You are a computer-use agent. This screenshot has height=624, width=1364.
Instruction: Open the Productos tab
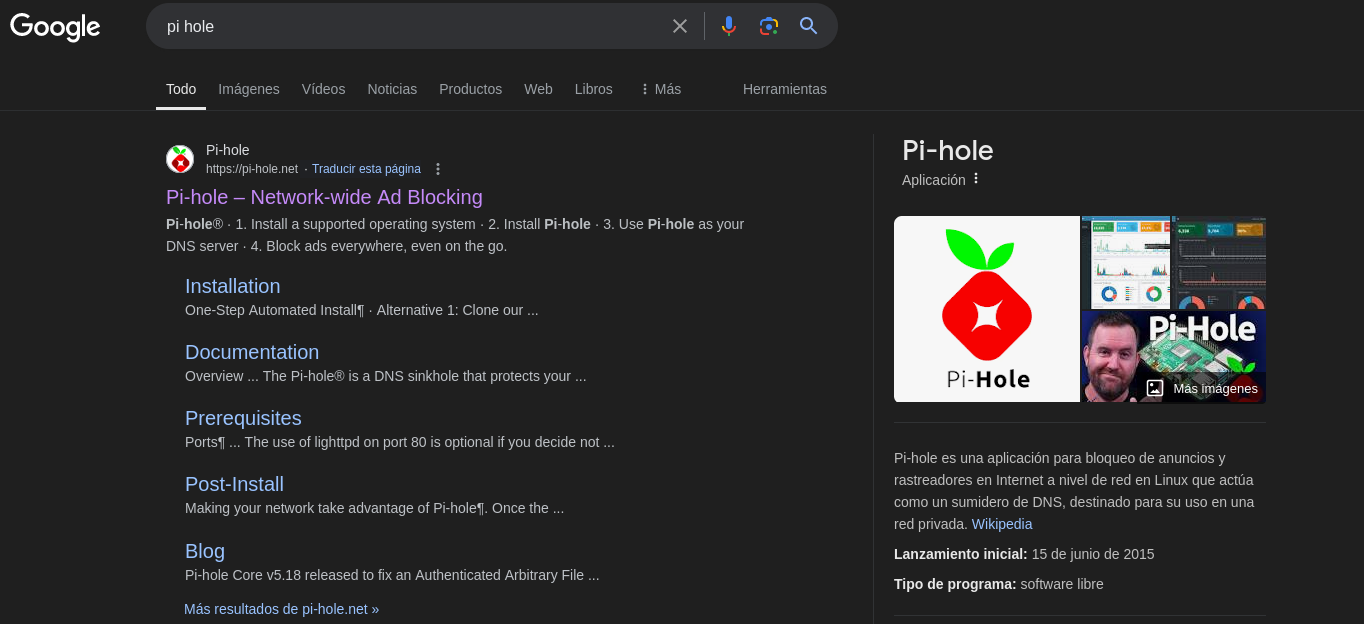tap(470, 89)
